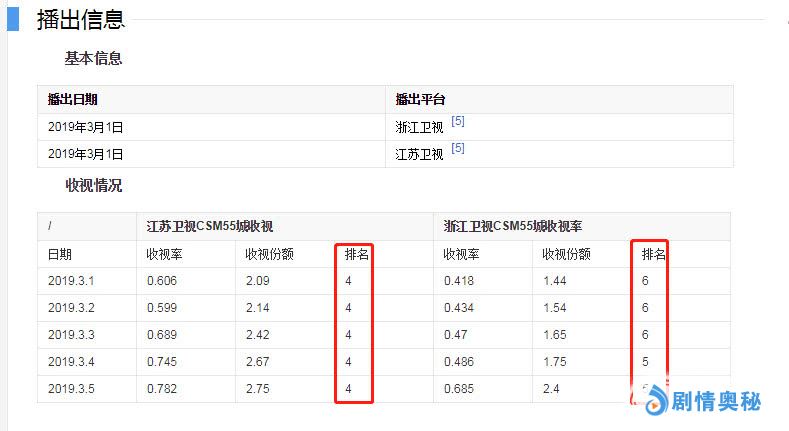
Task: Click the 2.75 share value cell
Action: click(x=257, y=389)
